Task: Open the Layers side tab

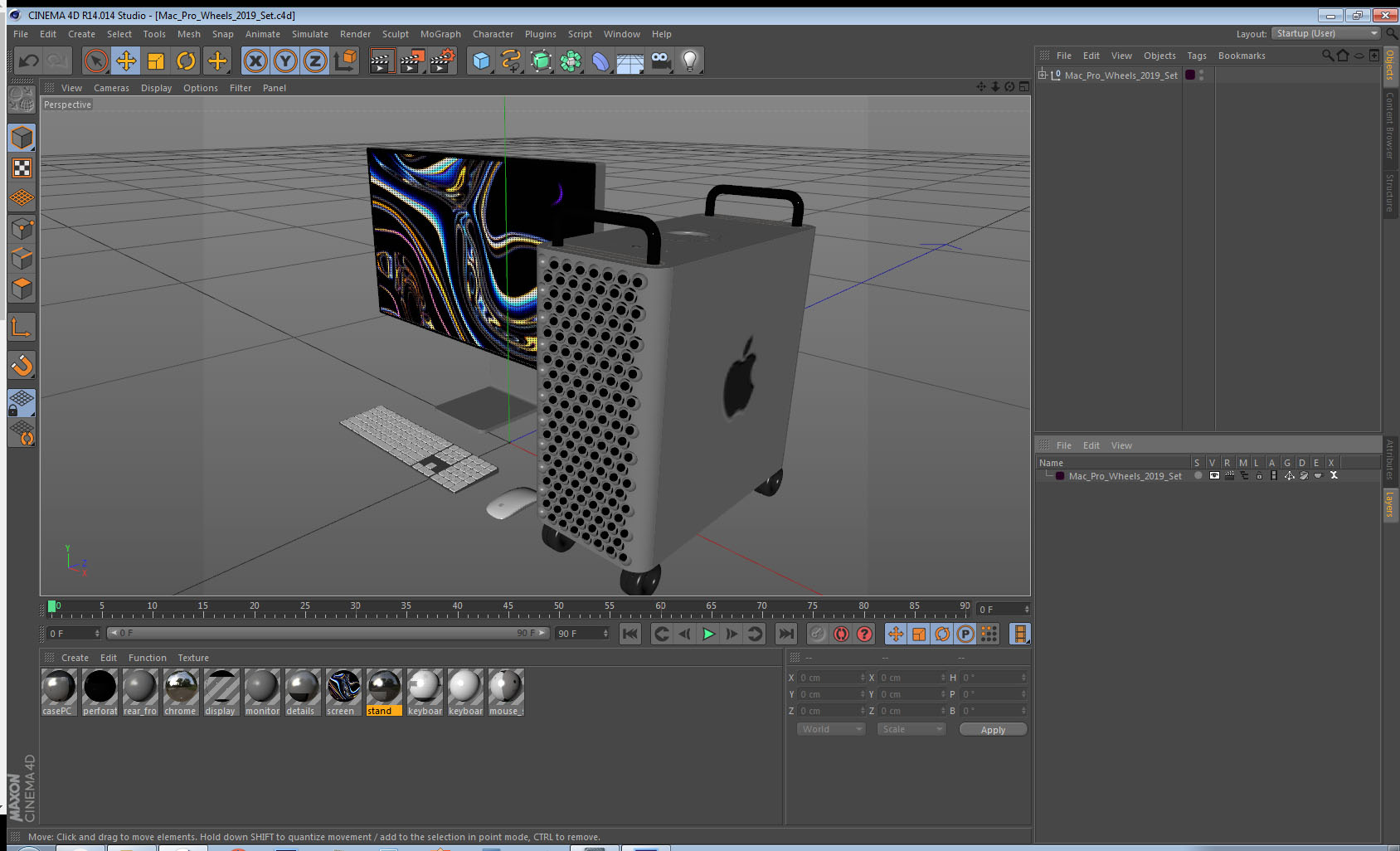Action: [x=1390, y=503]
